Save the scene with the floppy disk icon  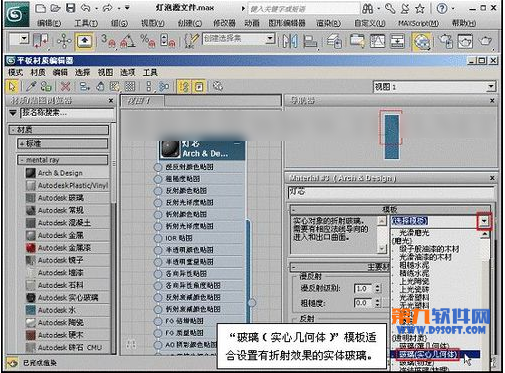(71, 8)
